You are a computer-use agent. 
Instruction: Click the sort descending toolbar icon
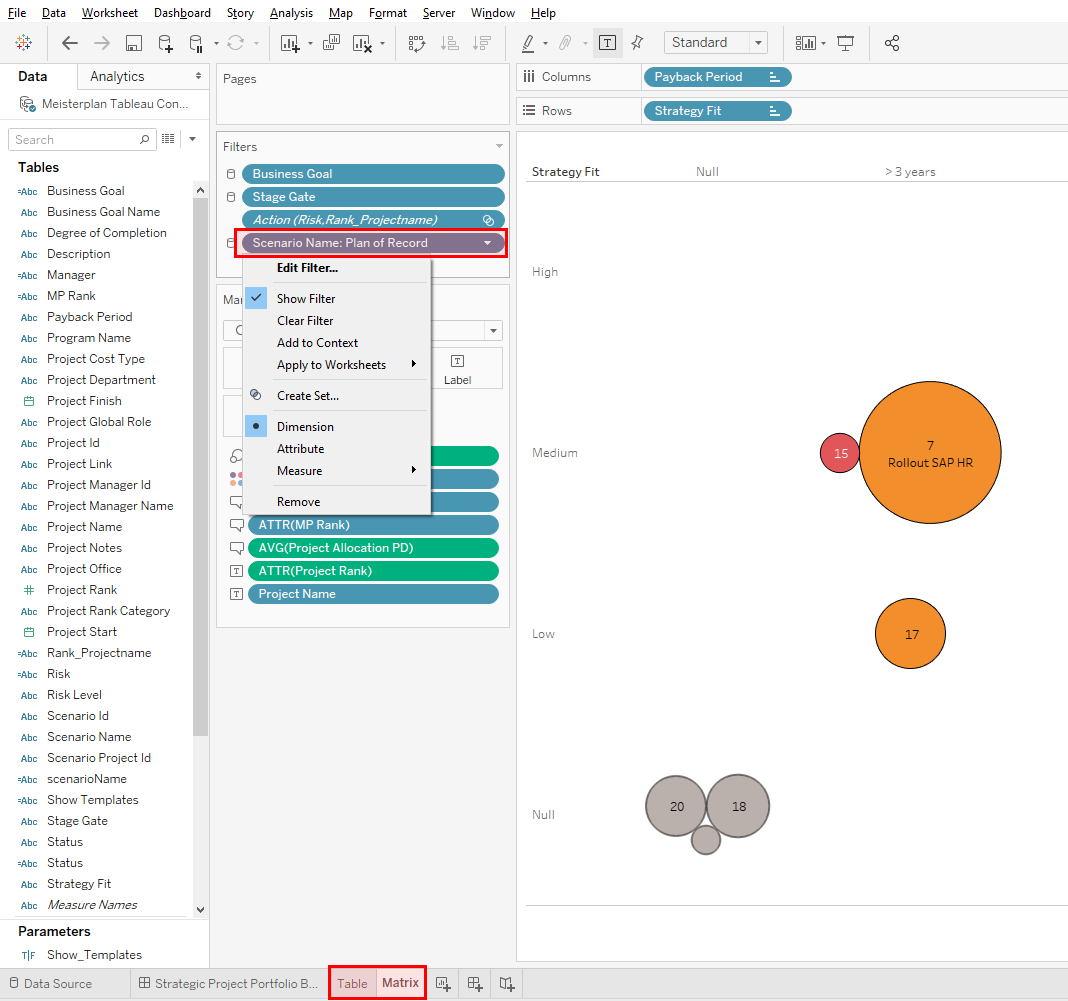pyautogui.click(x=482, y=44)
